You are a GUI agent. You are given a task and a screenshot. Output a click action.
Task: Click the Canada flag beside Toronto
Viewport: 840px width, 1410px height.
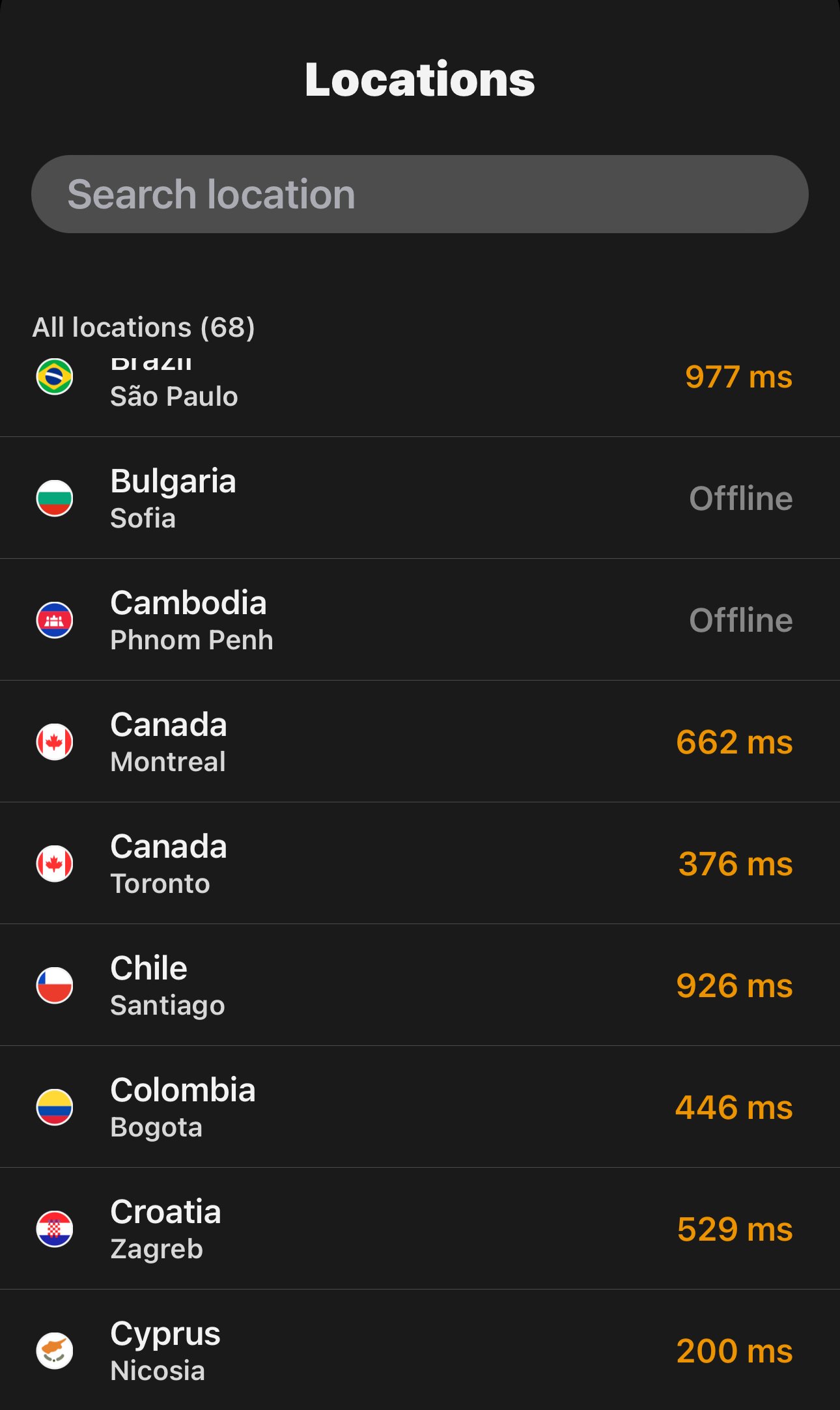55,864
